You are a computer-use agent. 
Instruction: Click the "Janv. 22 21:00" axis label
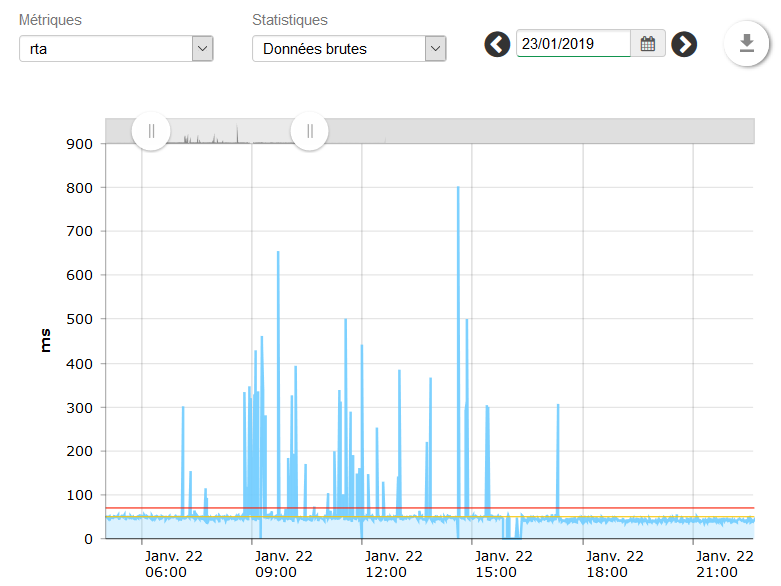click(725, 564)
